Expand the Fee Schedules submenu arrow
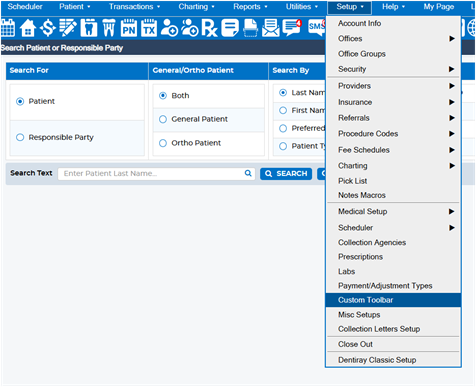The image size is (476, 387). [x=452, y=150]
